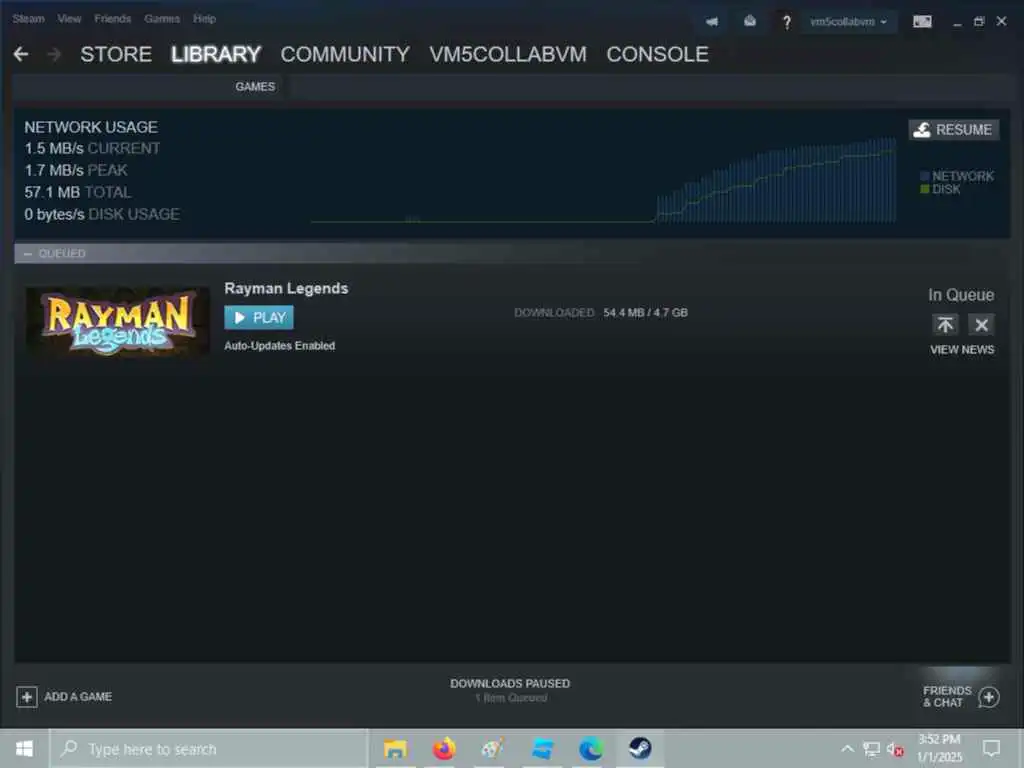Viewport: 1024px width, 768px height.
Task: Select the Games submenu item
Action: pyautogui.click(x=255, y=87)
